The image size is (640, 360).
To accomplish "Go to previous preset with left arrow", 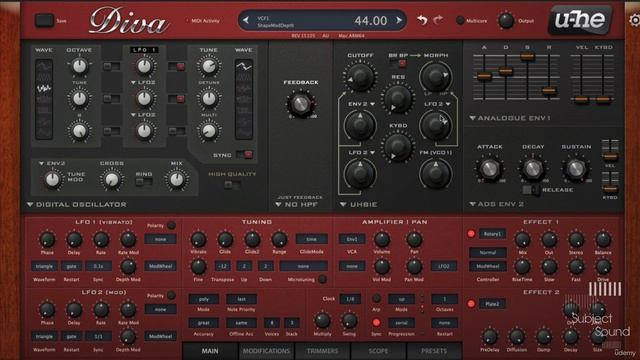I will (246, 20).
